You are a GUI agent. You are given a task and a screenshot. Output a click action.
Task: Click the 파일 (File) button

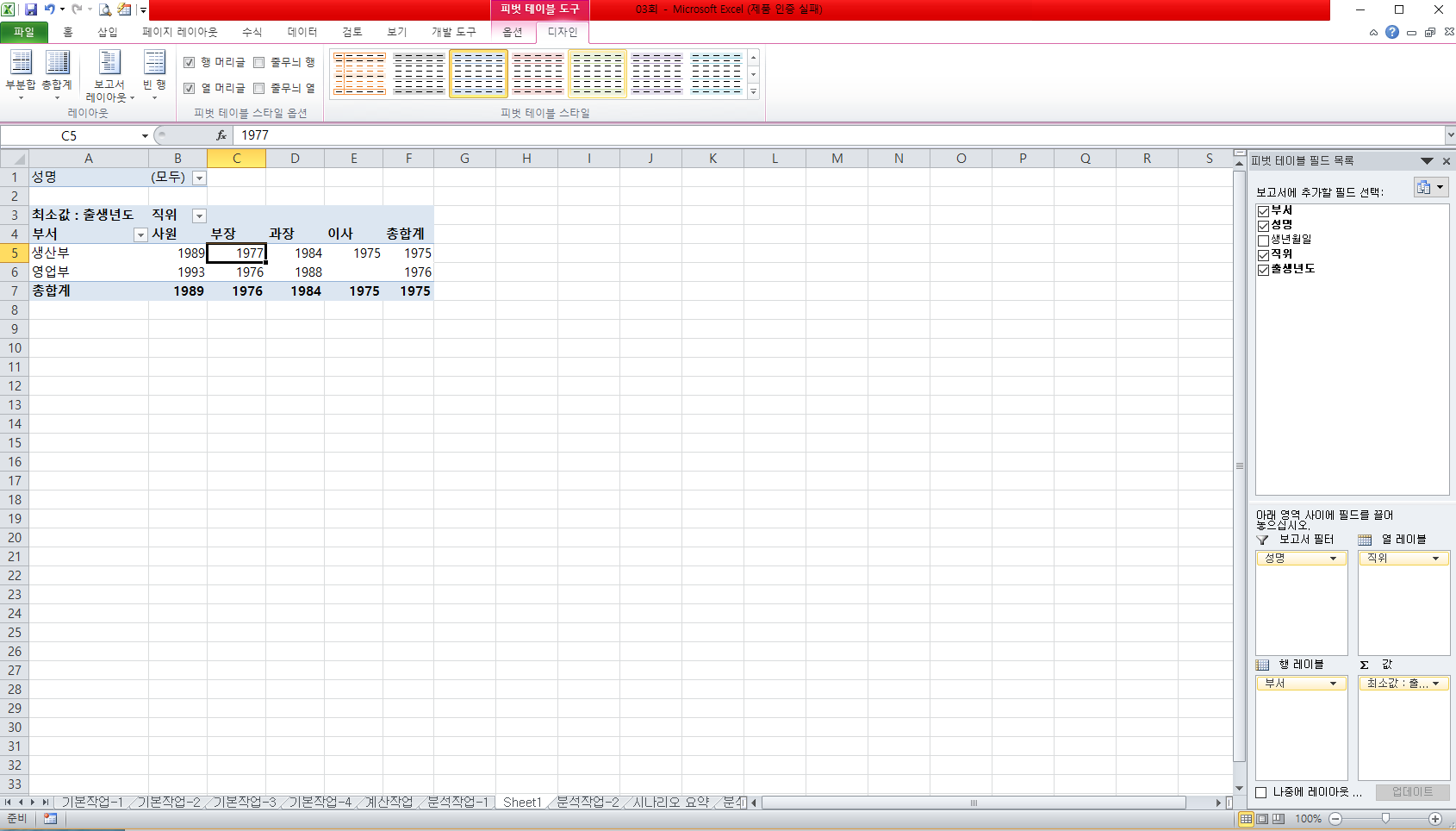24,32
